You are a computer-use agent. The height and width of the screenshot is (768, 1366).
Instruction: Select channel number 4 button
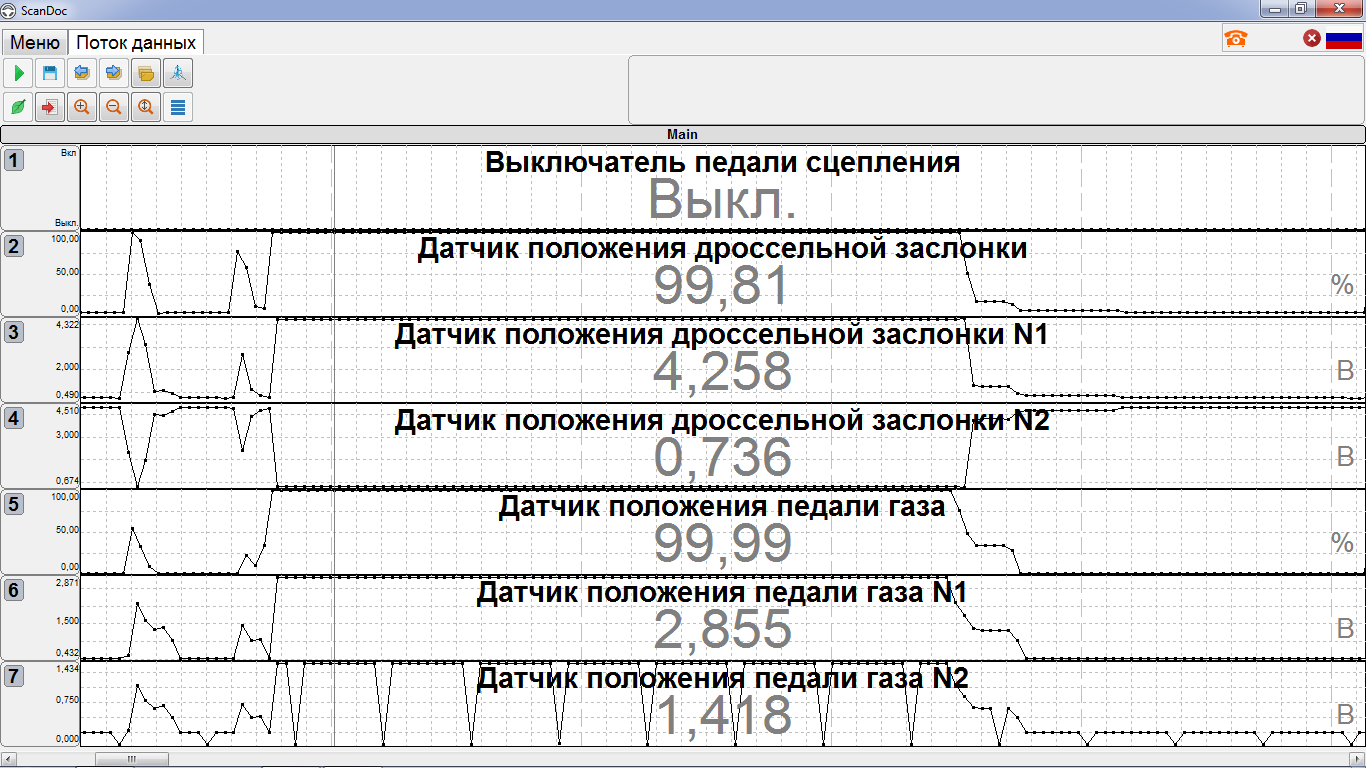[14, 418]
